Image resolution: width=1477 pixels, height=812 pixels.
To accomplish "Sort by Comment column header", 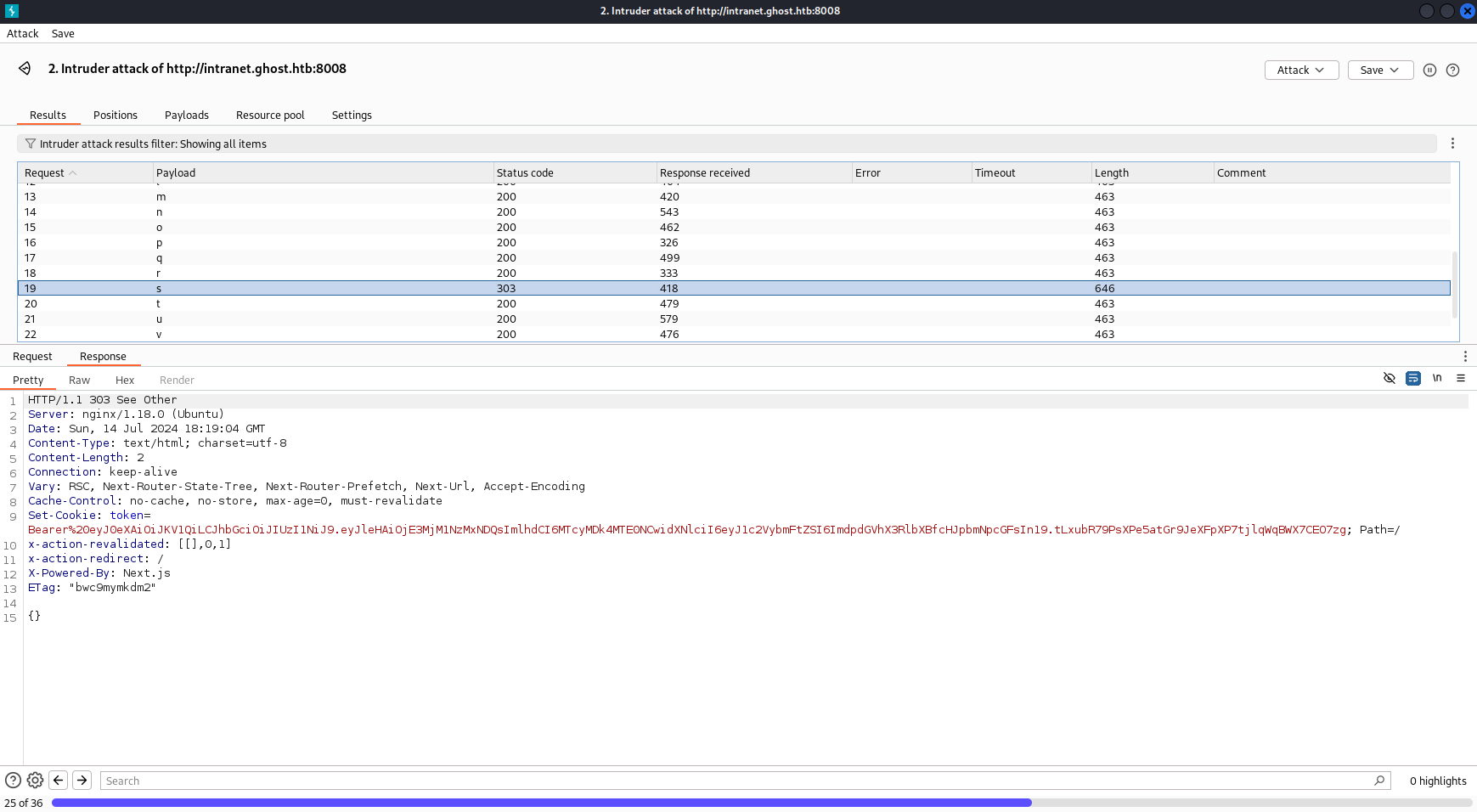I will coord(1332,172).
